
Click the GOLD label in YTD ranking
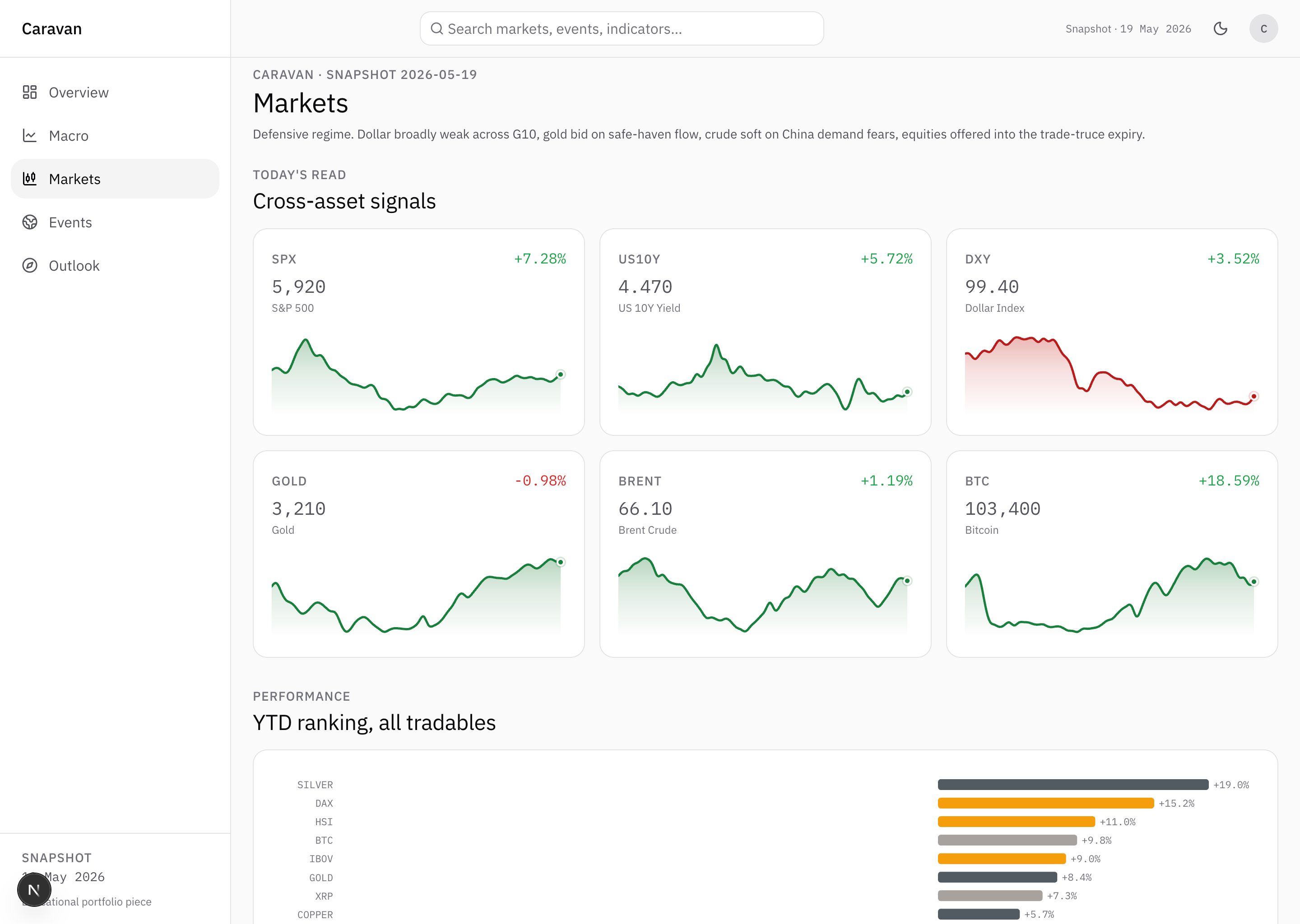(320, 878)
